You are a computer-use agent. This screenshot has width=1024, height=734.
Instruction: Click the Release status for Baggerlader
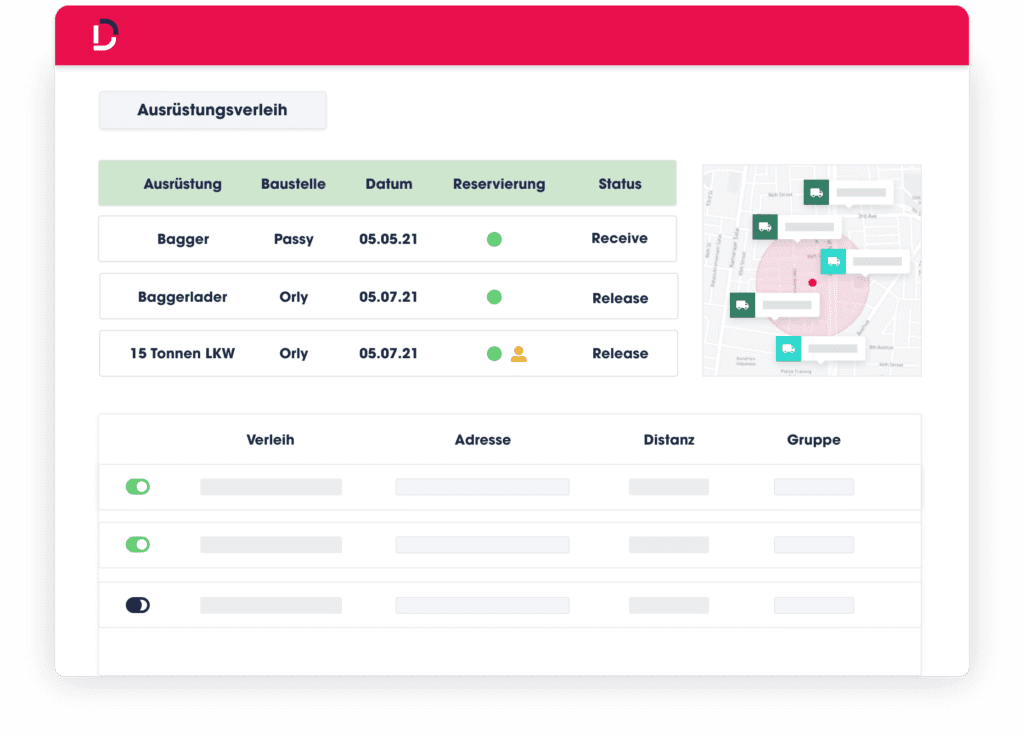tap(619, 298)
